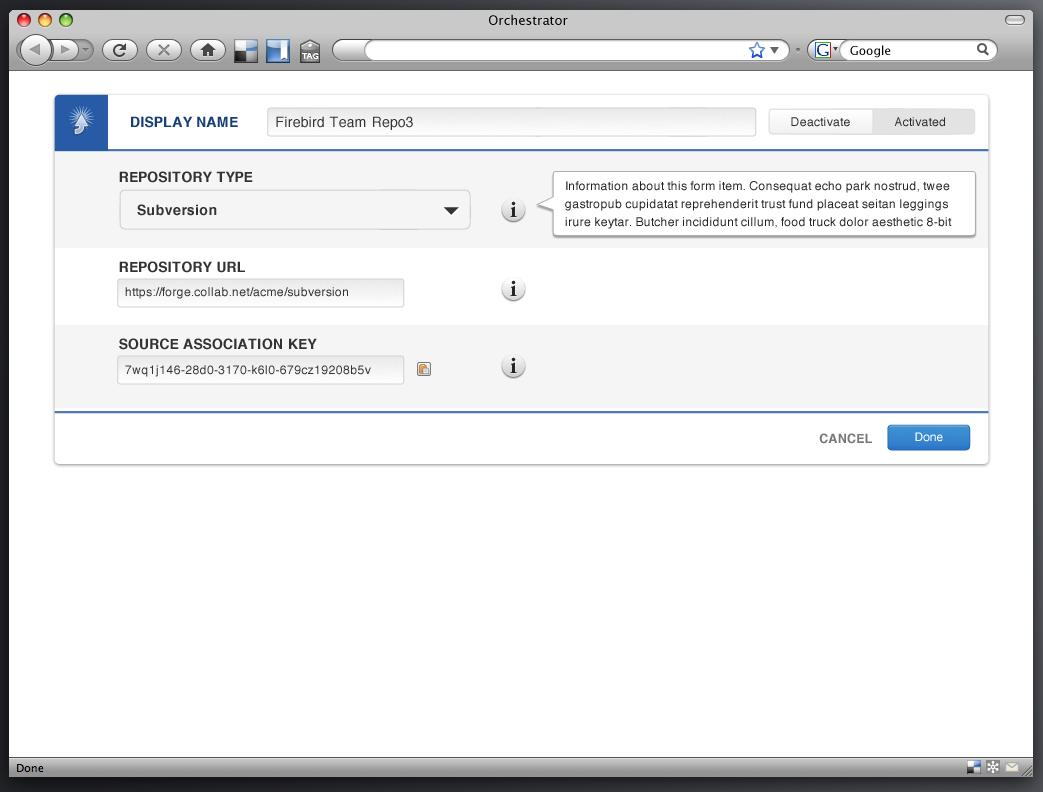Select the Deactivate toggle option
1043x792 pixels.
pos(820,122)
